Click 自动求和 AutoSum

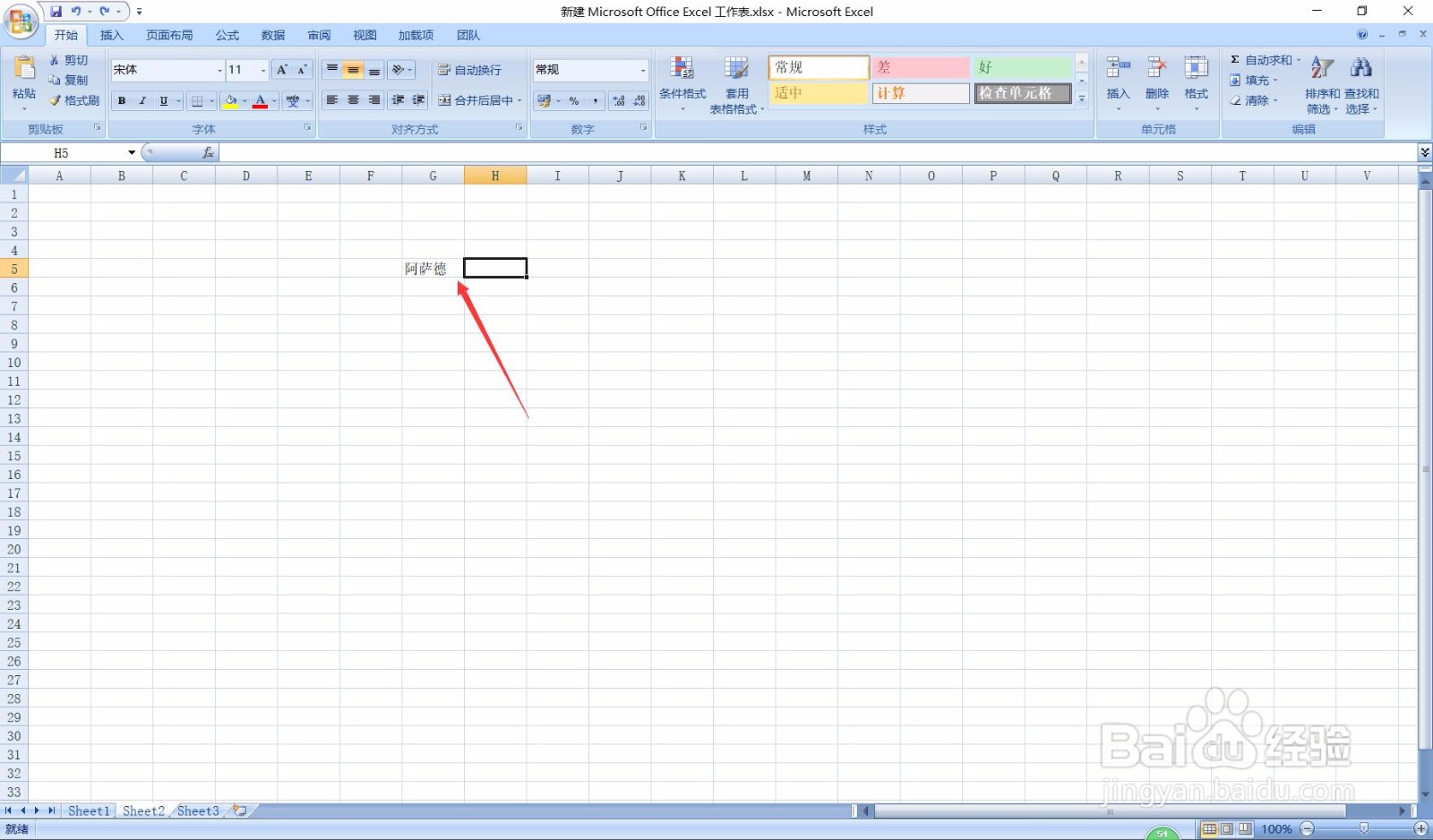[x=1260, y=60]
